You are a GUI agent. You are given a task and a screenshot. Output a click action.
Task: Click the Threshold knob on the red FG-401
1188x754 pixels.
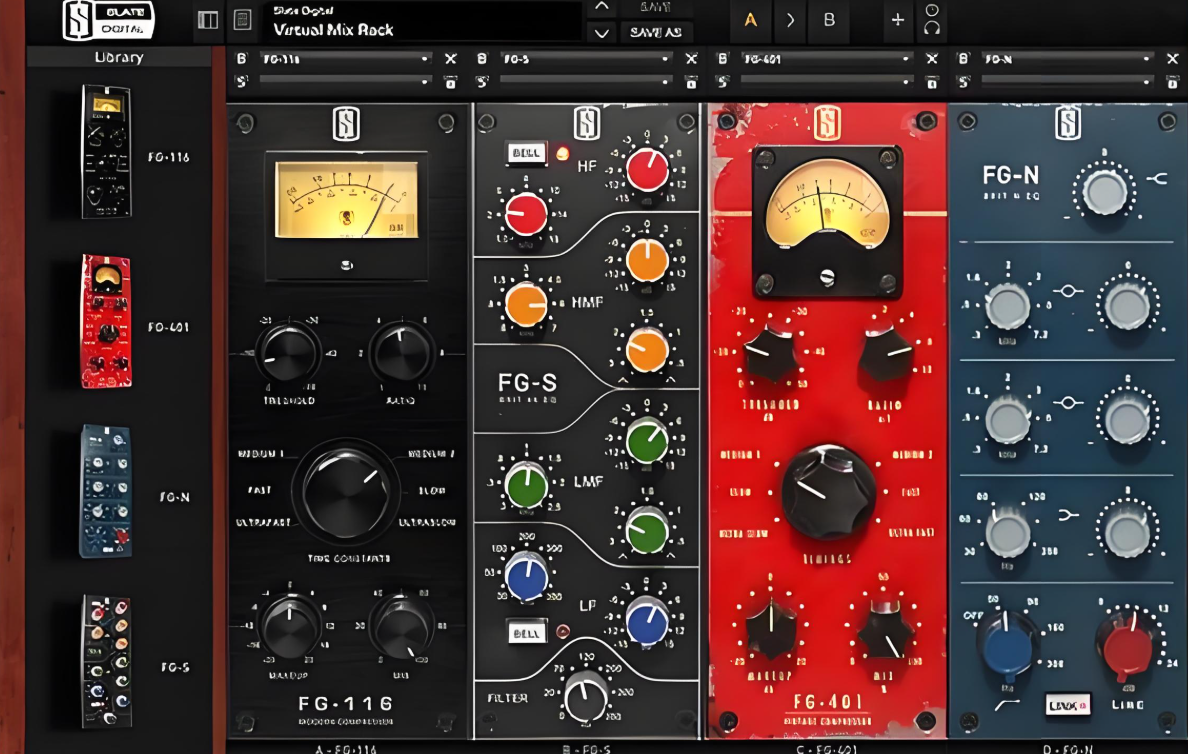pos(770,354)
